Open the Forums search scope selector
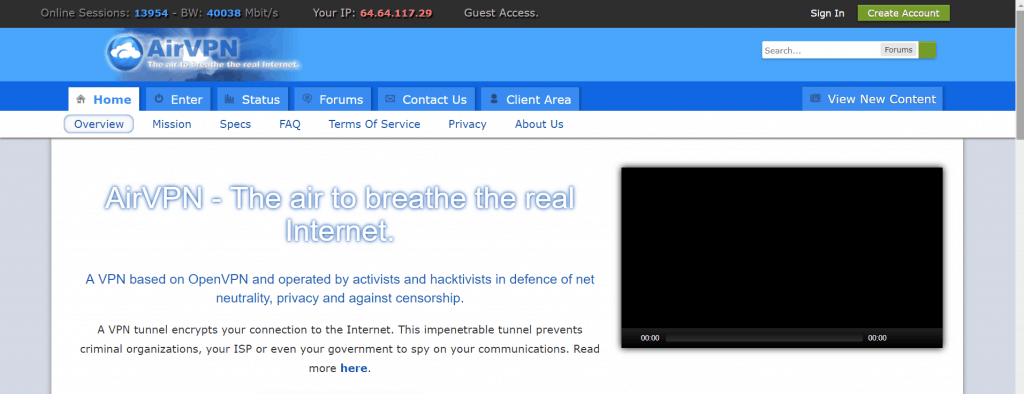 (899, 50)
